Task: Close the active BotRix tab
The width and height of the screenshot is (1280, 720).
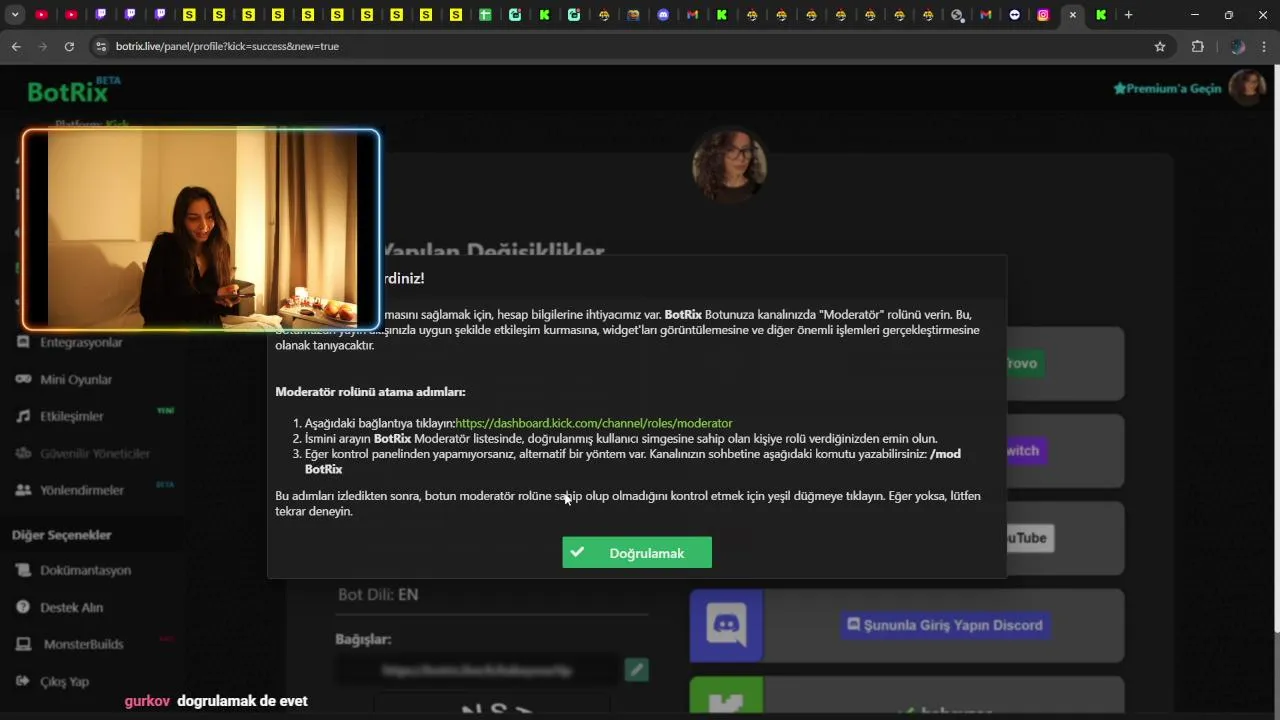Action: coord(1073,15)
